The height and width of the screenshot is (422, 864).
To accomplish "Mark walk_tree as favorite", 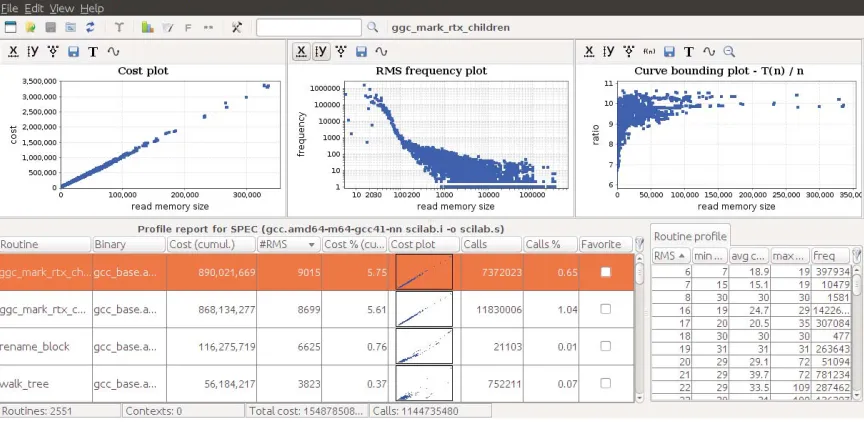I will point(606,383).
